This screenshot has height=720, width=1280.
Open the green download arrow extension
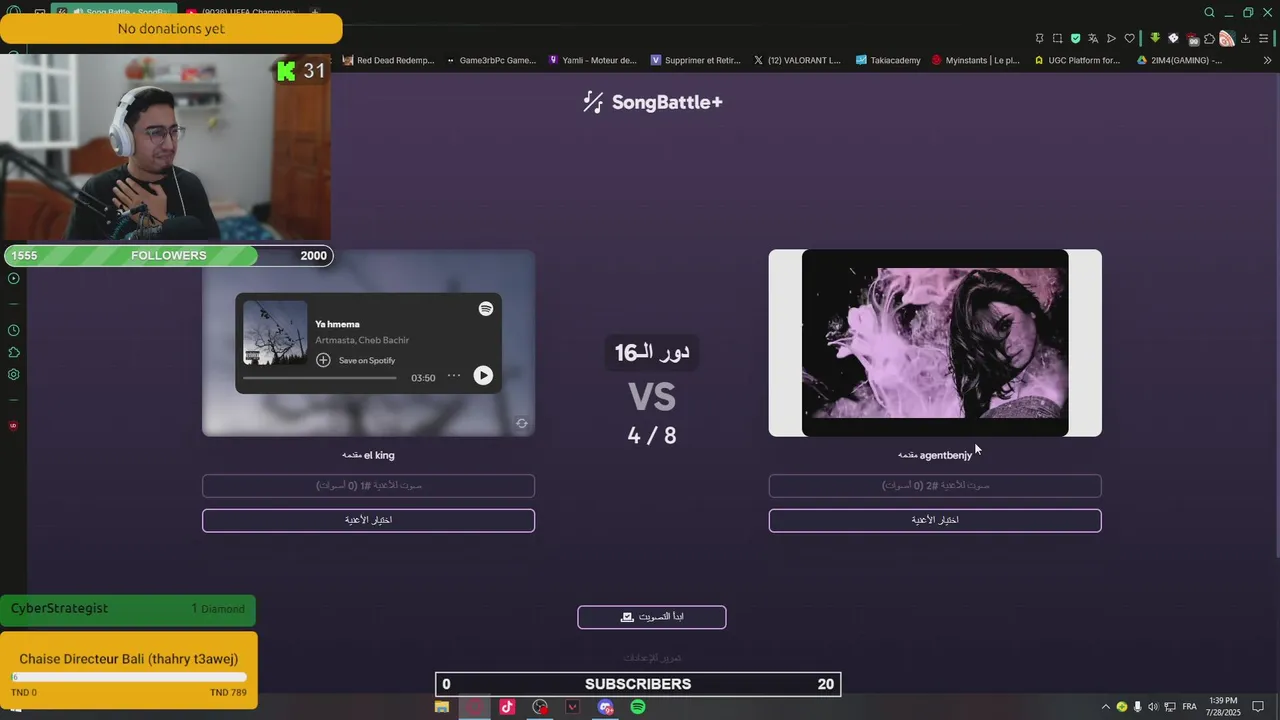tap(1155, 38)
